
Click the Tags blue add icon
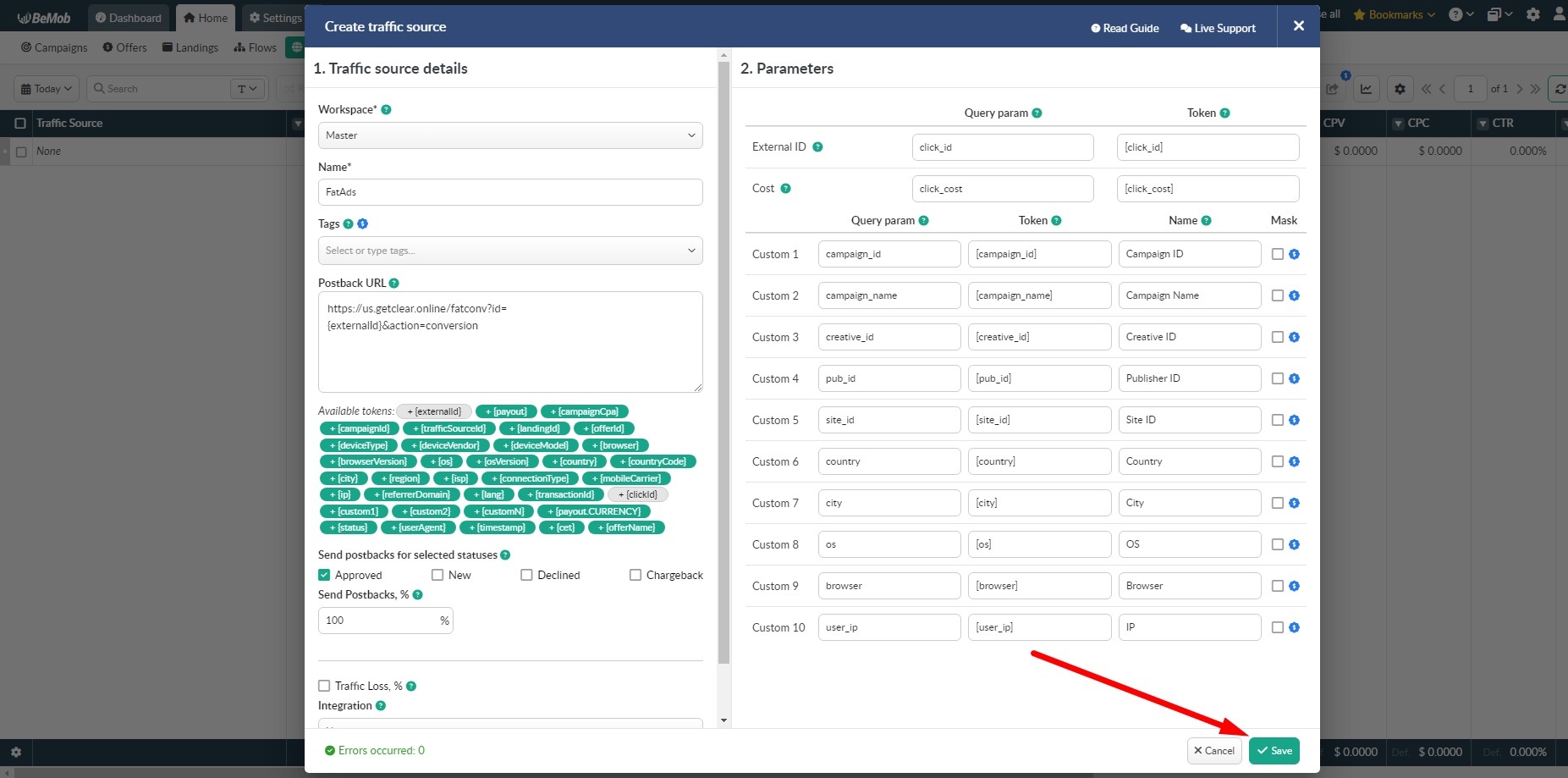click(x=362, y=224)
